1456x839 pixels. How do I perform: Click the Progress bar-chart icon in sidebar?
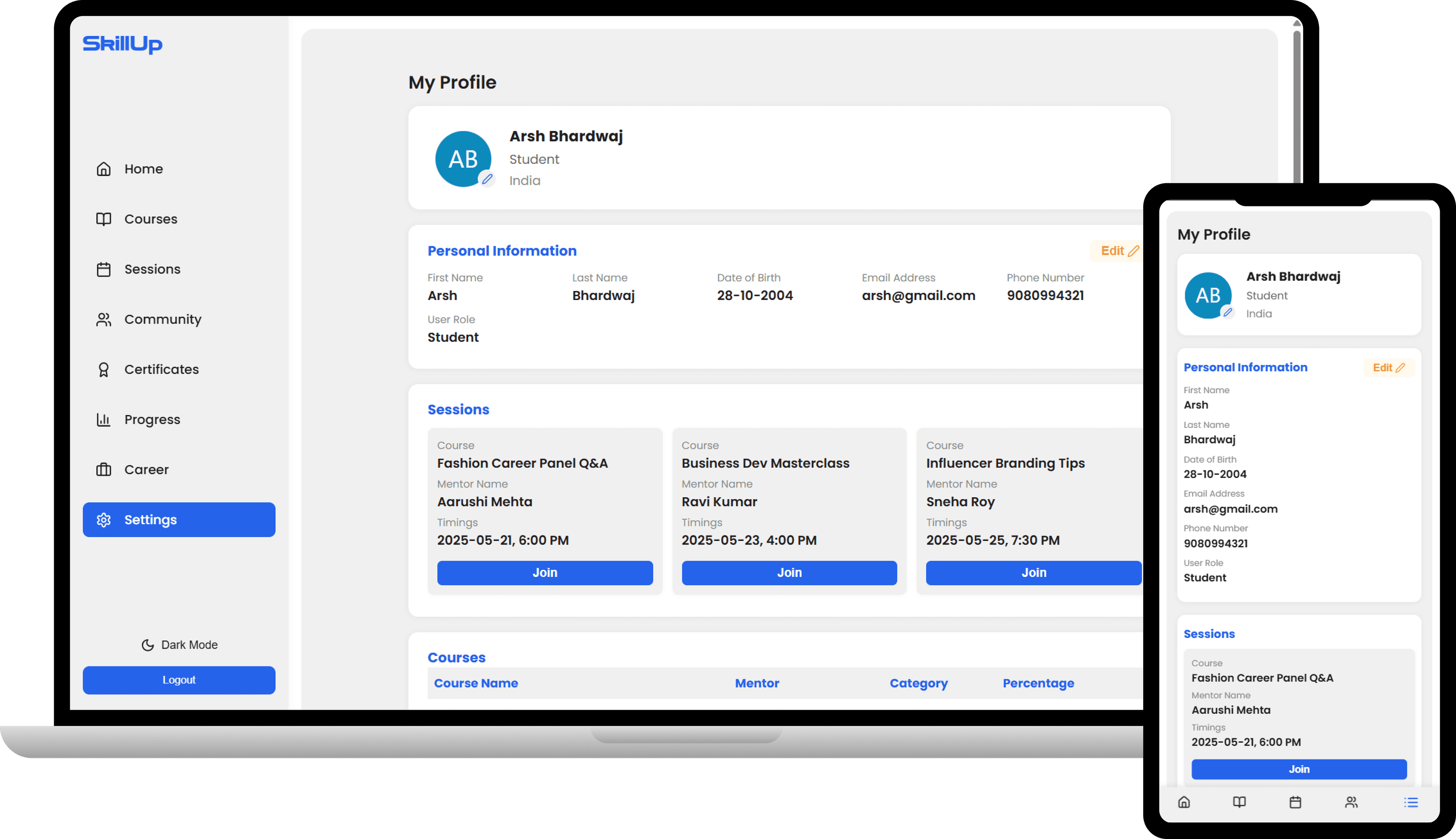(x=104, y=419)
